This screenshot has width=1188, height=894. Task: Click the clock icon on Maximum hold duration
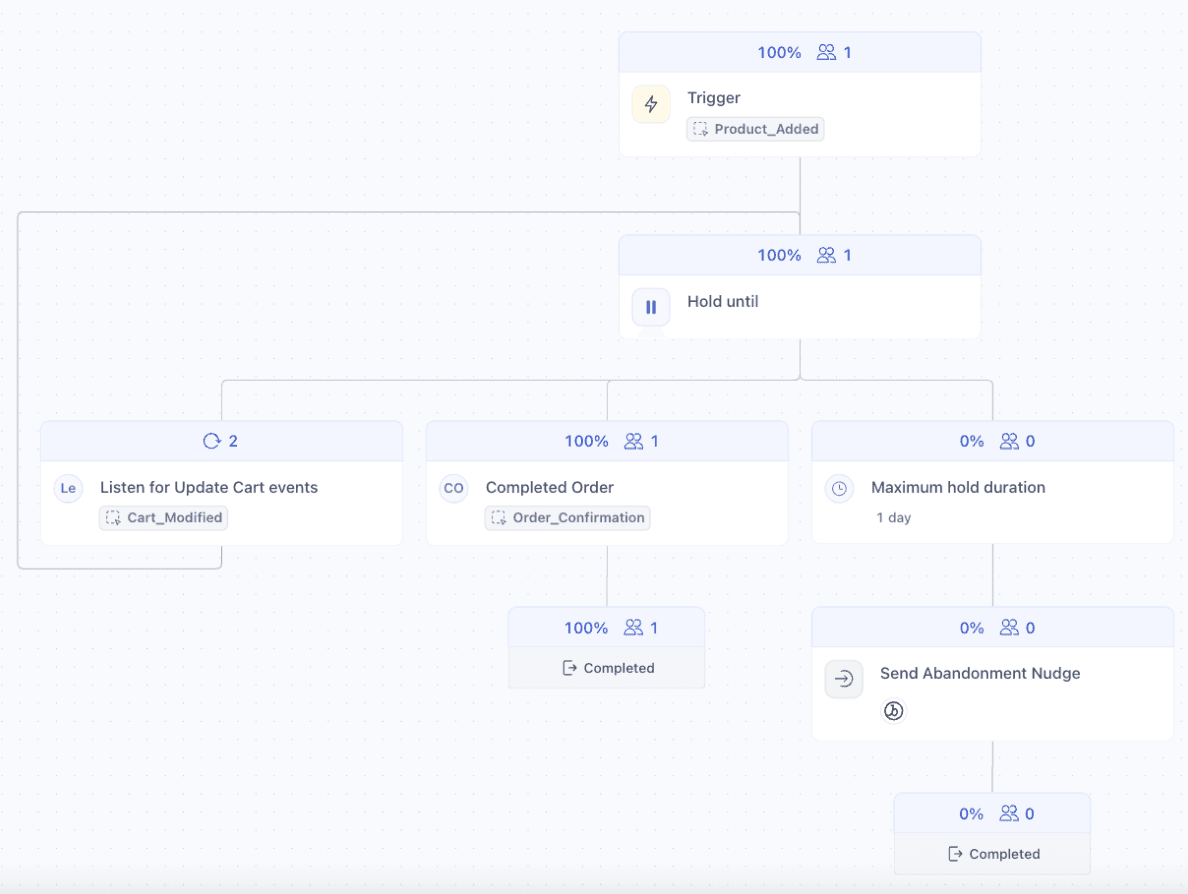(839, 488)
